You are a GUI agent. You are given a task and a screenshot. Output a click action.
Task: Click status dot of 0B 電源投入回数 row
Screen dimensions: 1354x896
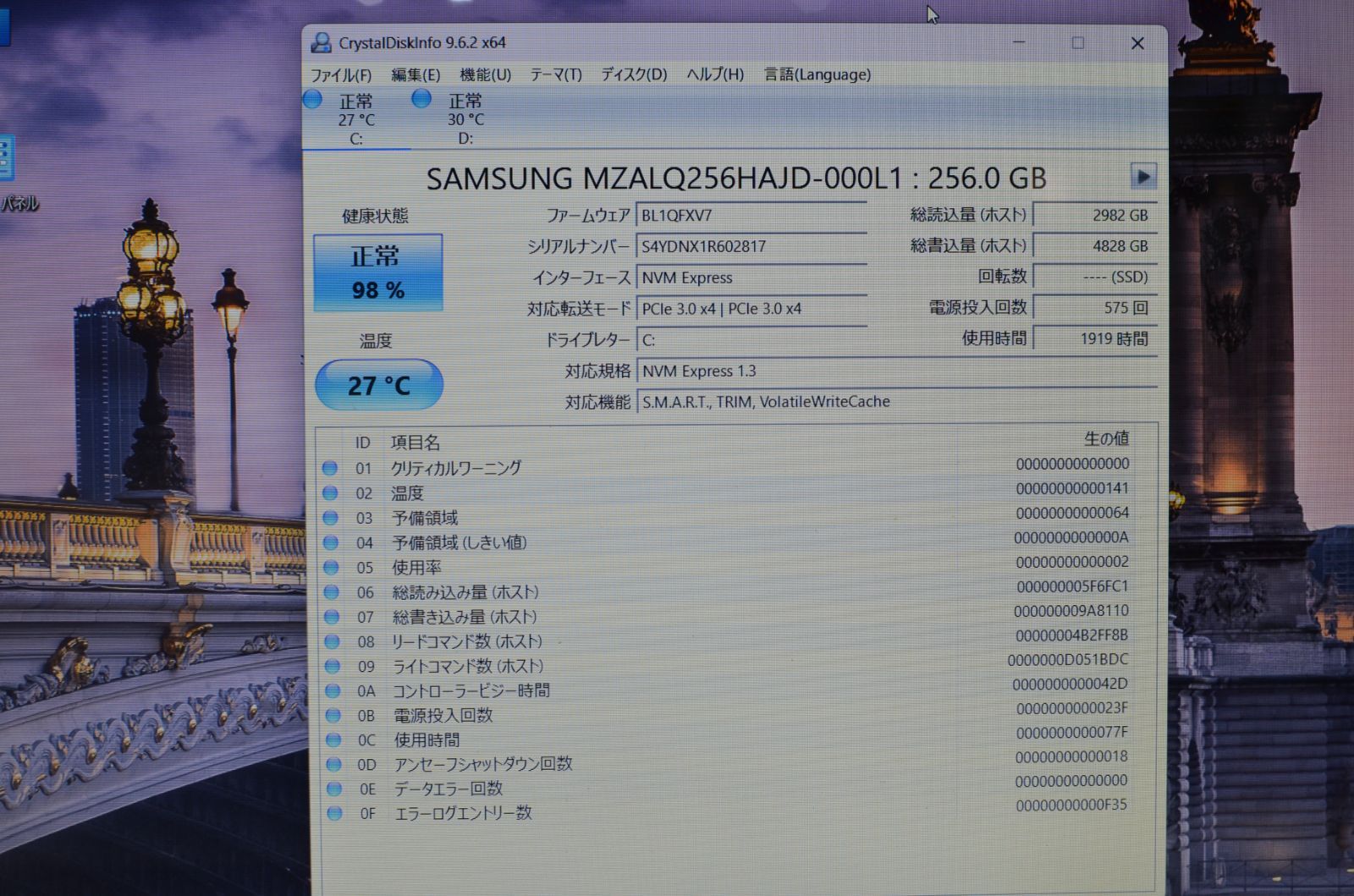point(333,715)
